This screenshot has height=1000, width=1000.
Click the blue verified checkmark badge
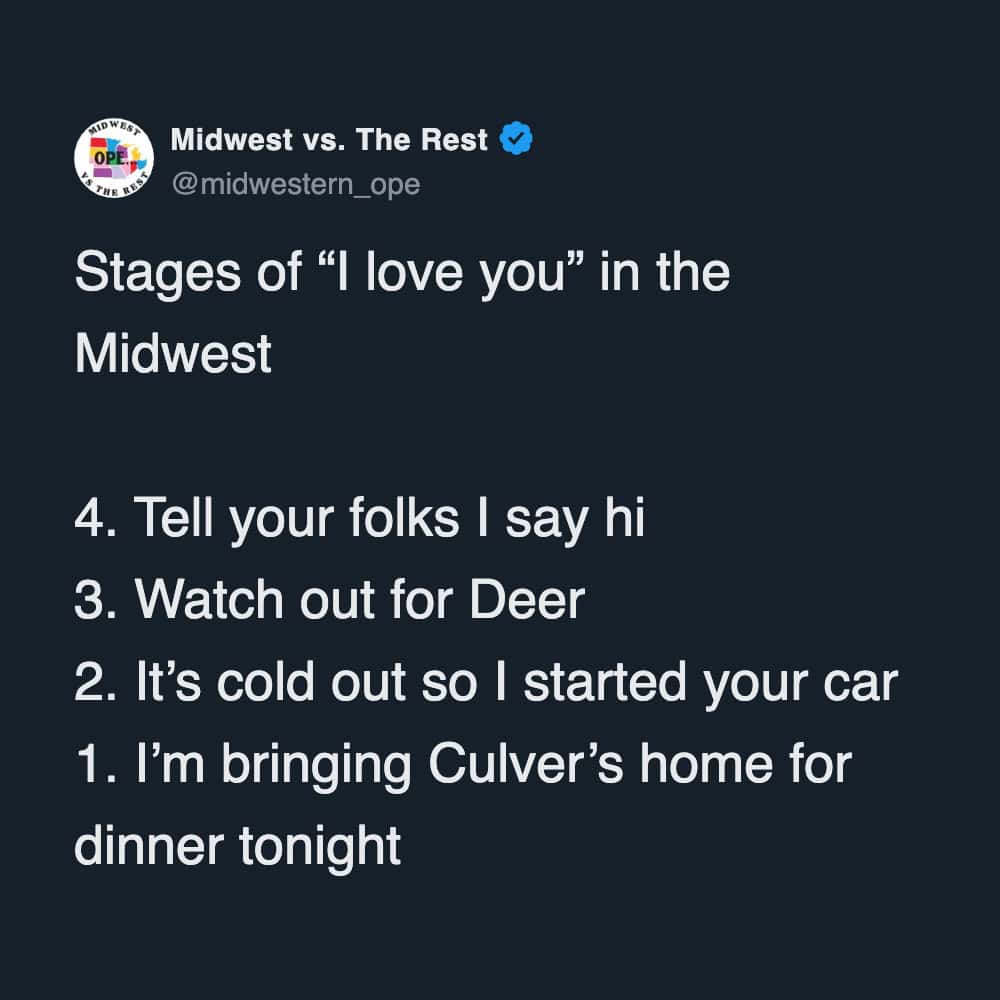point(516,140)
